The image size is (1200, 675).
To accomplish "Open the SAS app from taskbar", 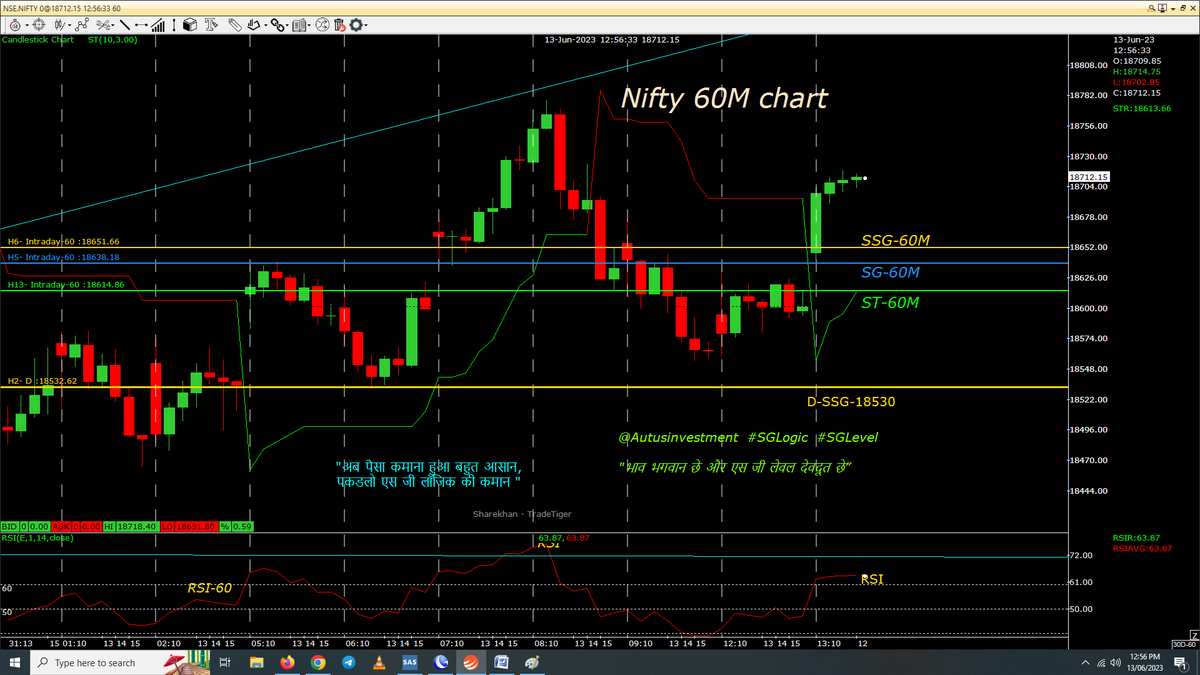I will coord(409,662).
